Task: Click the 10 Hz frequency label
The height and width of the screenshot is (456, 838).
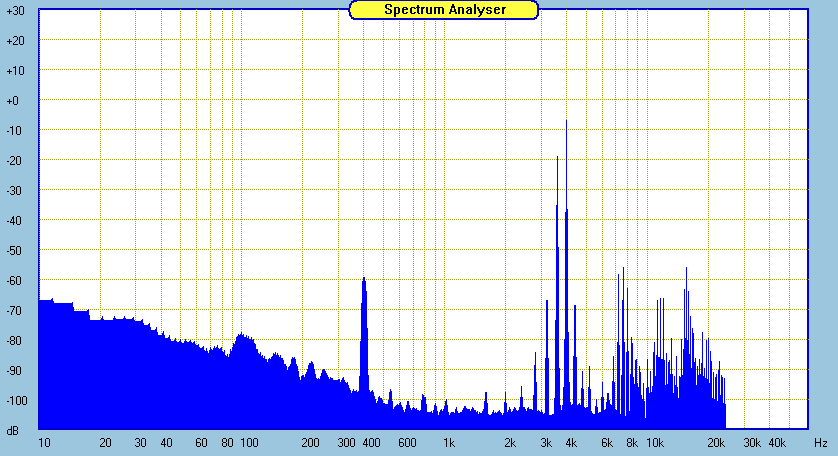Action: pos(44,443)
